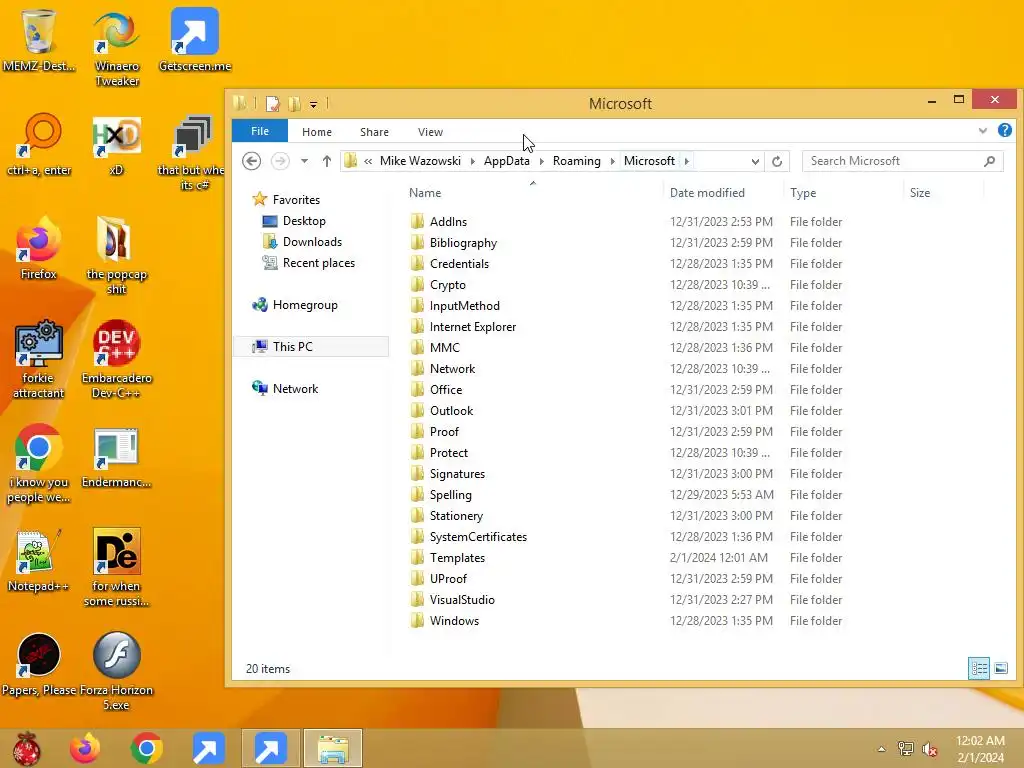Refresh the Microsoft folder view
1024x768 pixels.
pos(776,161)
